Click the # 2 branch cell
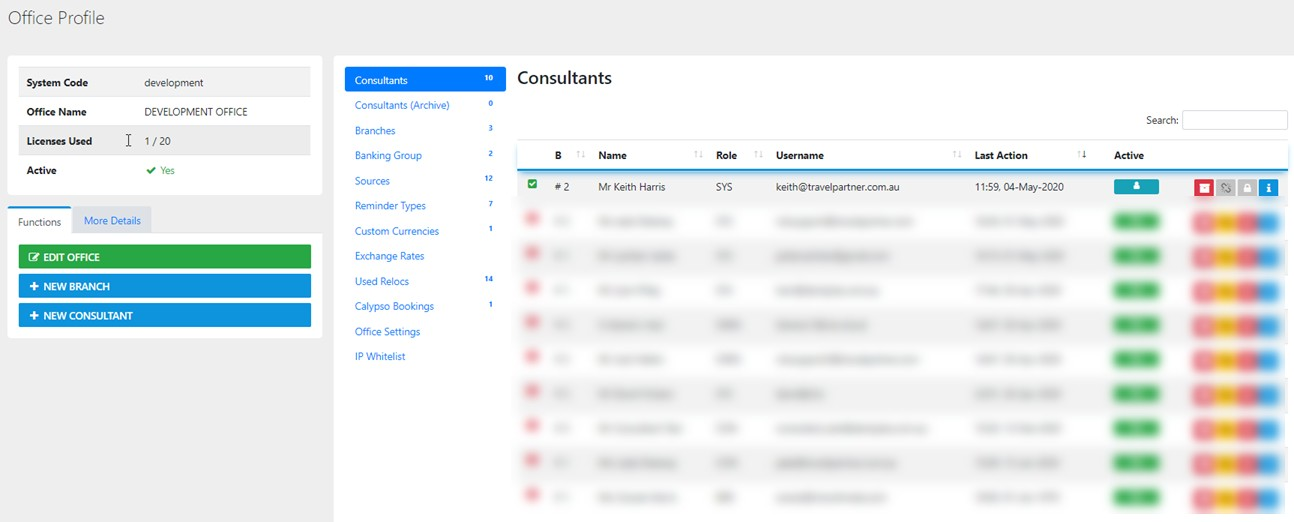The image size is (1294, 522). [x=562, y=187]
